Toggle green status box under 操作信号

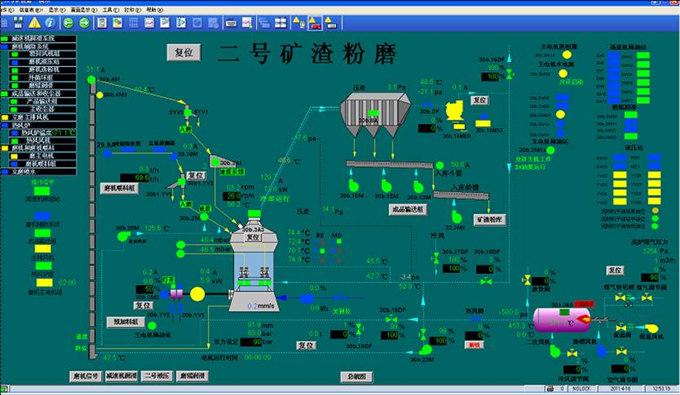pyautogui.click(x=42, y=191)
